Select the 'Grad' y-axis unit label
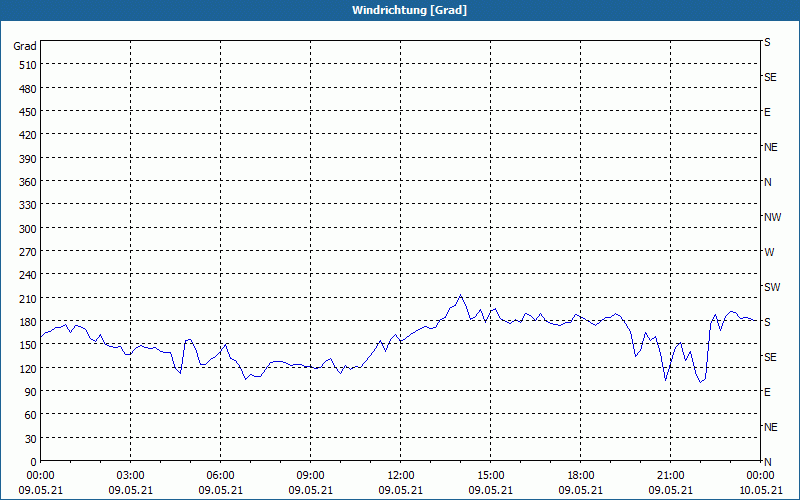The width and height of the screenshot is (800, 500). 25,46
